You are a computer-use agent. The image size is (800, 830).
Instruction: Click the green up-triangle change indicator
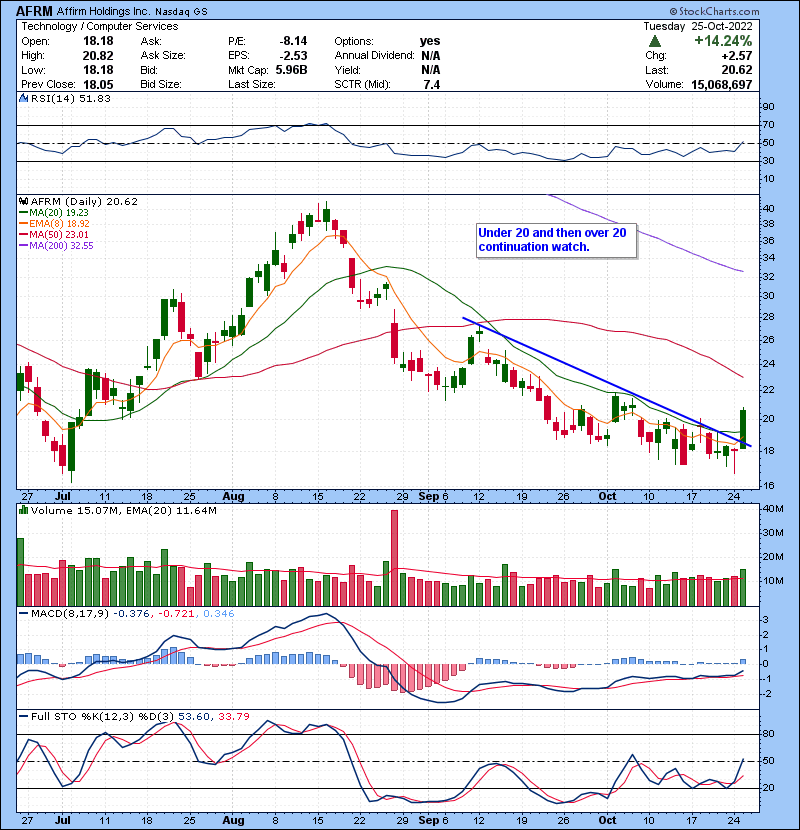tap(654, 41)
